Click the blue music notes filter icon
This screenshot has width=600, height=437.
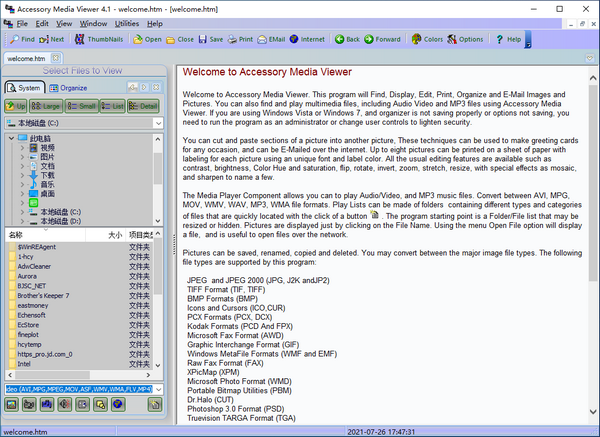pos(47,404)
